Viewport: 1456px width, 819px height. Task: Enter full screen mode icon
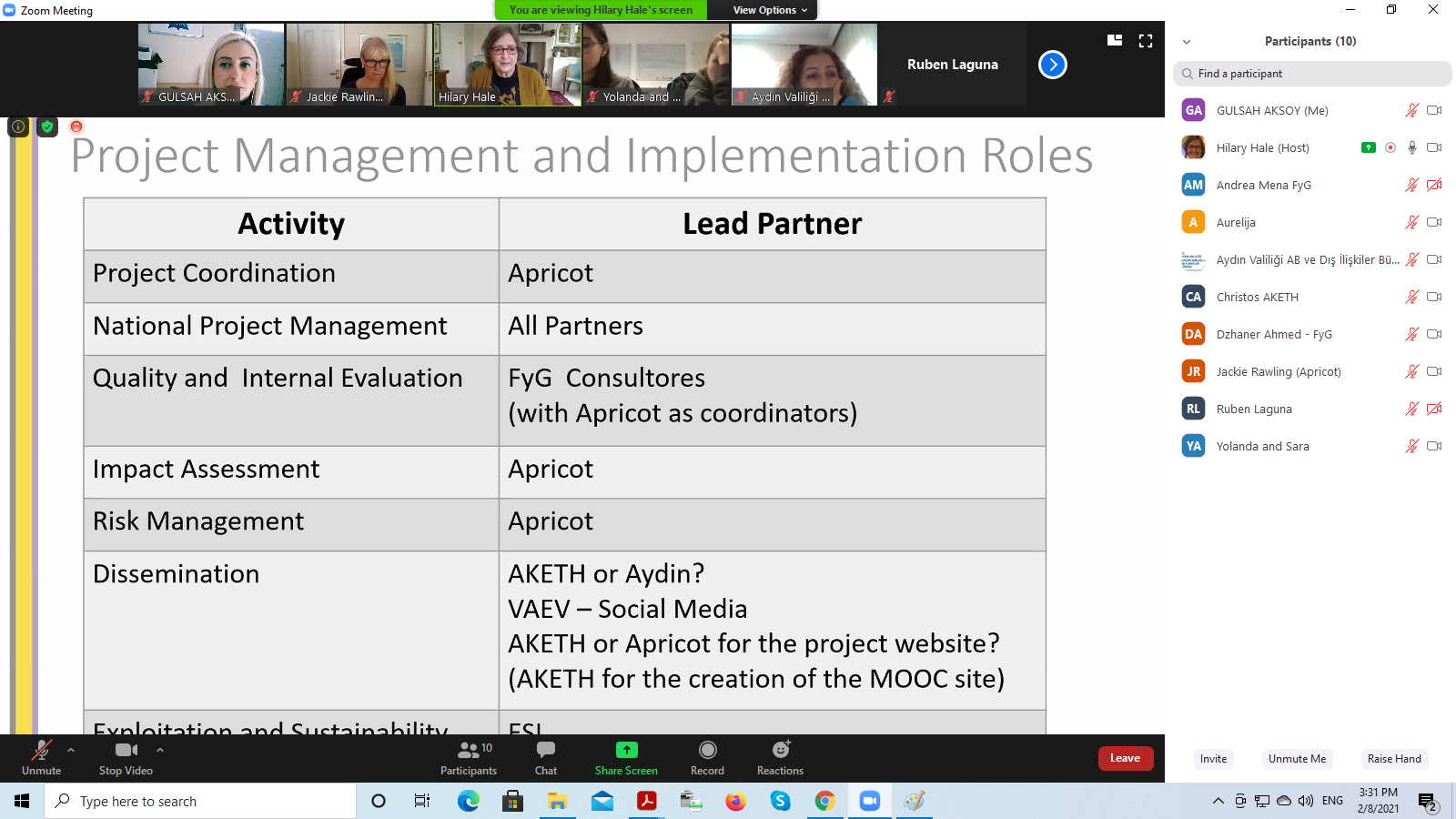(1146, 41)
